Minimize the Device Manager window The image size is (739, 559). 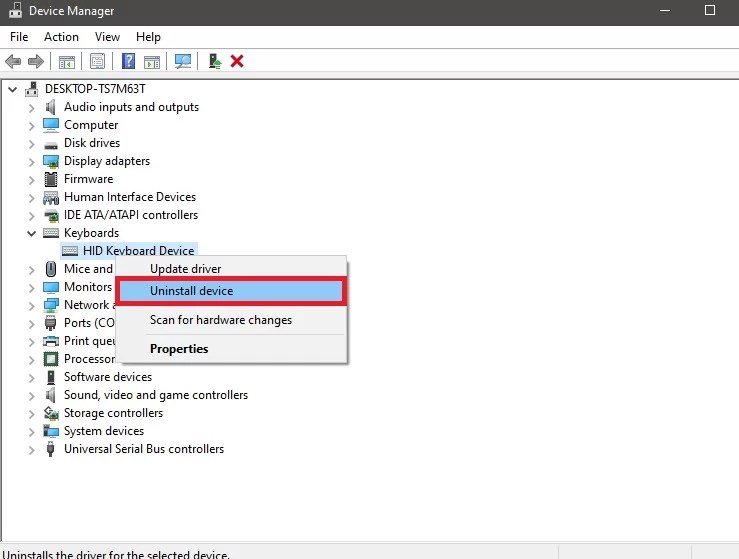tap(665, 10)
